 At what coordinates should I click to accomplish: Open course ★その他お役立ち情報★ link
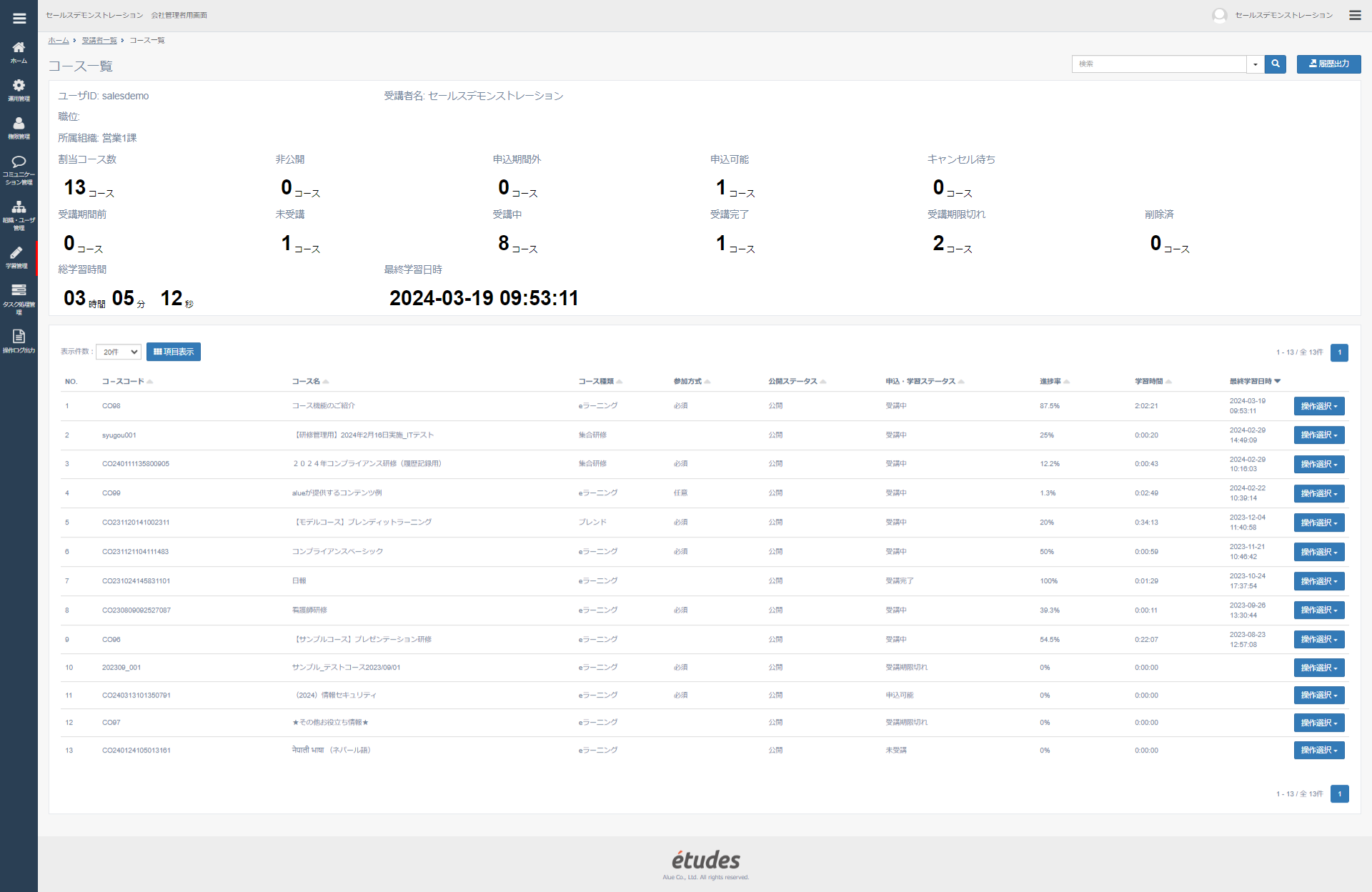coord(330,723)
